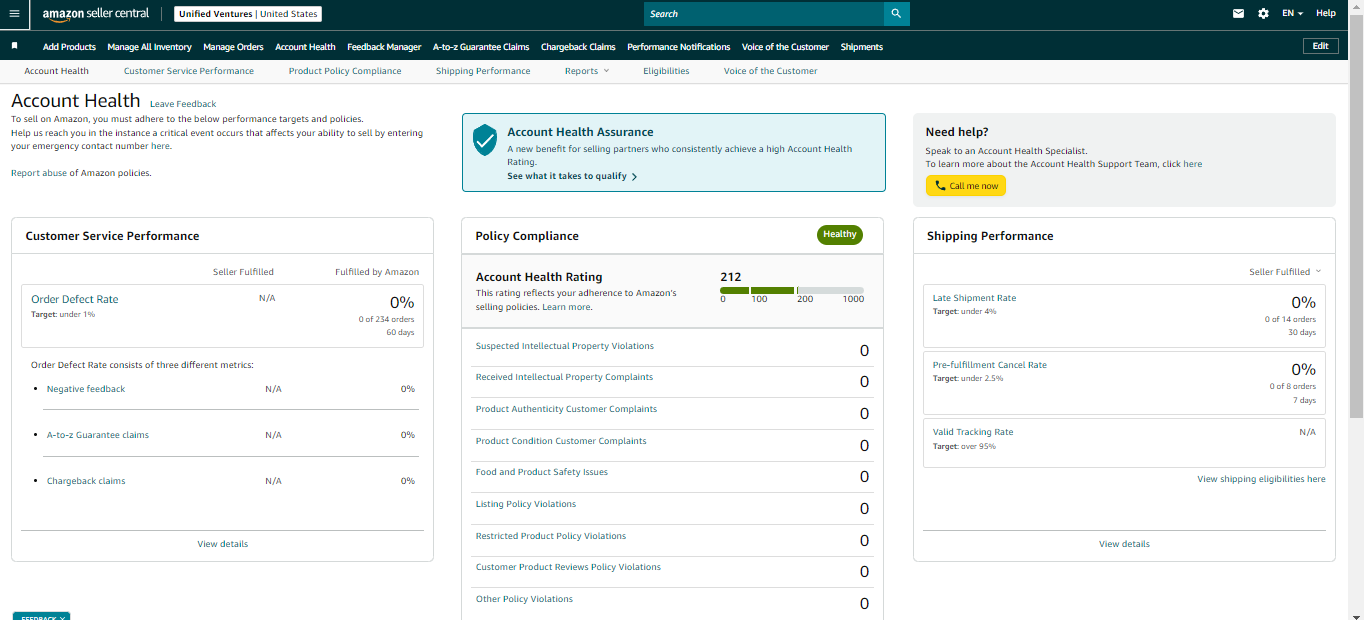Click the Amazon Seller Central logo
The height and width of the screenshot is (620, 1364).
point(96,14)
